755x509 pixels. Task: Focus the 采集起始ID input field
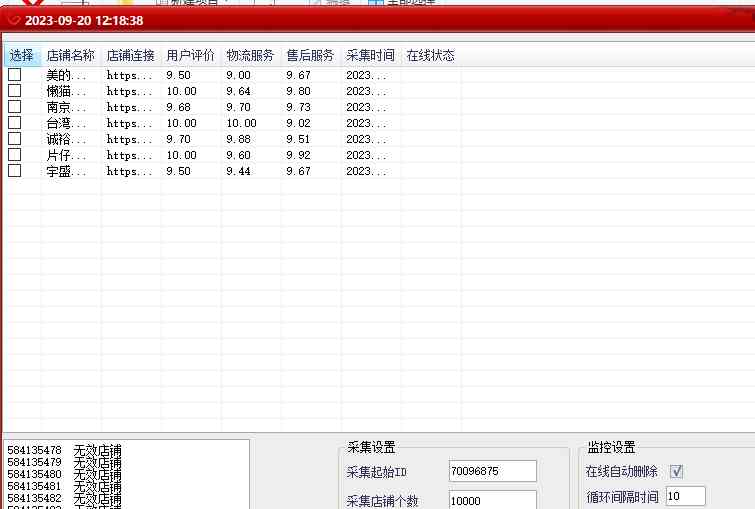point(492,471)
